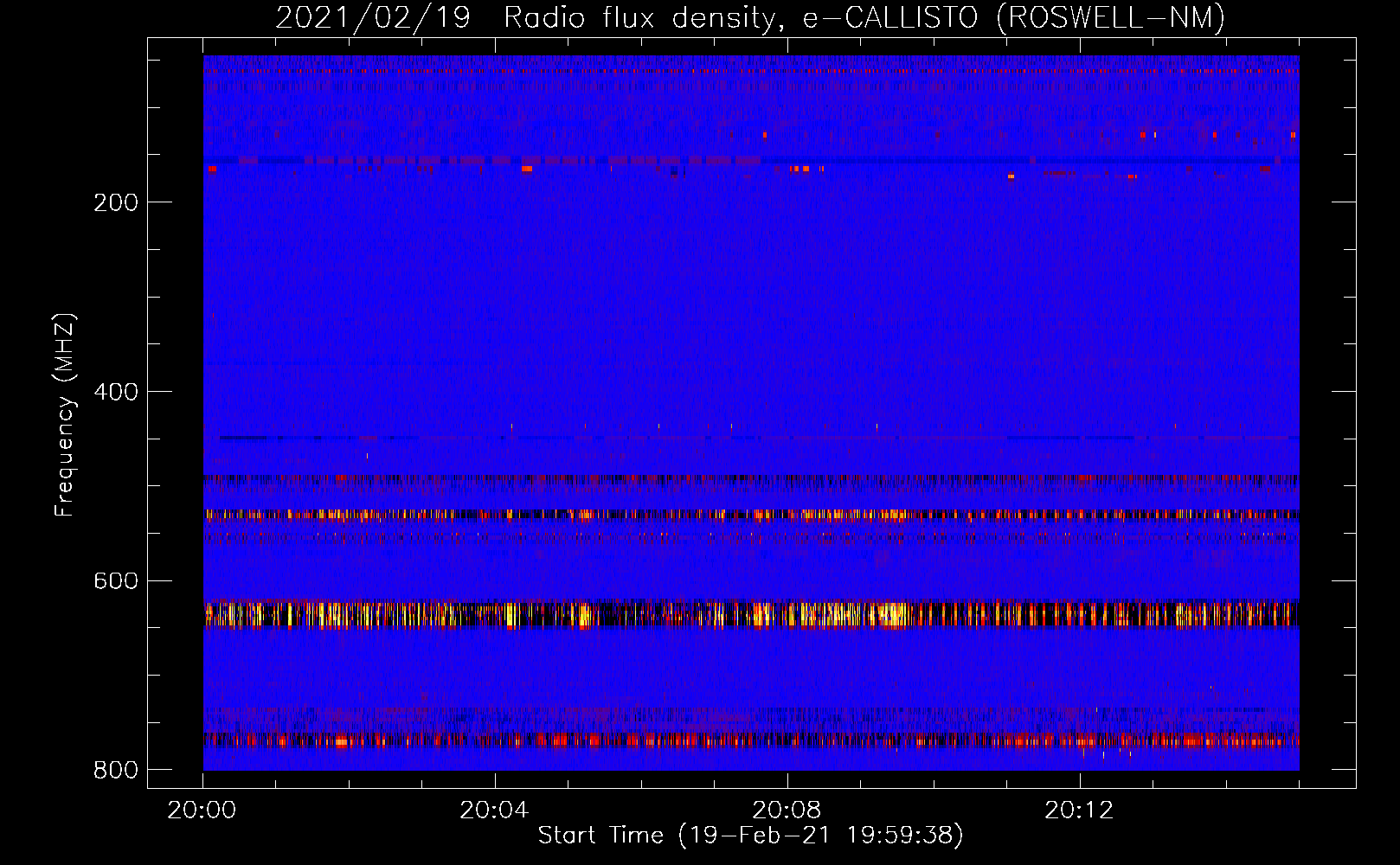The image size is (1400, 865).
Task: Click the 20:08 time tick label
Action: click(787, 811)
